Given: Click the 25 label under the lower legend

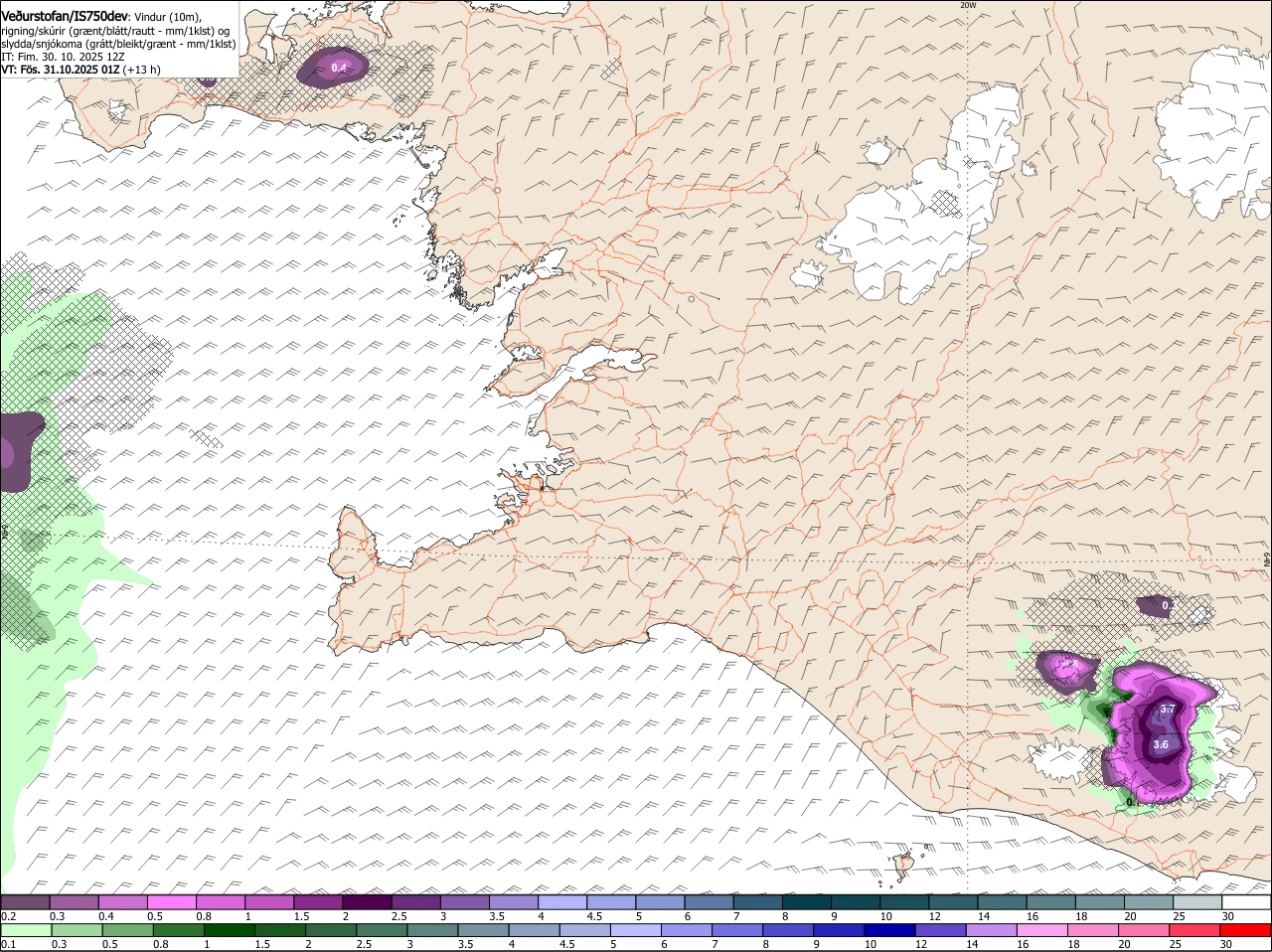Looking at the screenshot, I should [x=1175, y=944].
